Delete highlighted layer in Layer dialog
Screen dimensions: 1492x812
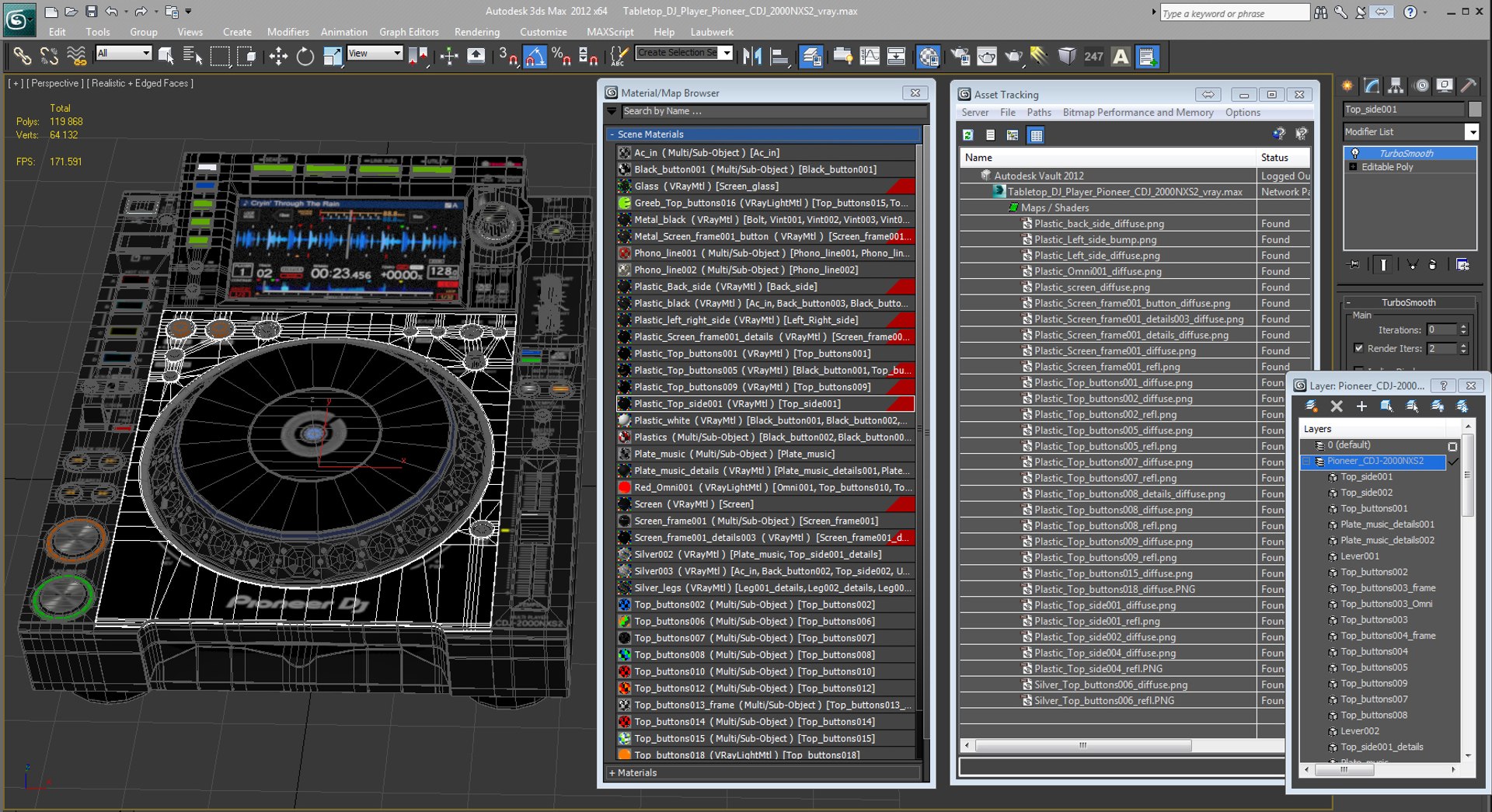pyautogui.click(x=1337, y=406)
